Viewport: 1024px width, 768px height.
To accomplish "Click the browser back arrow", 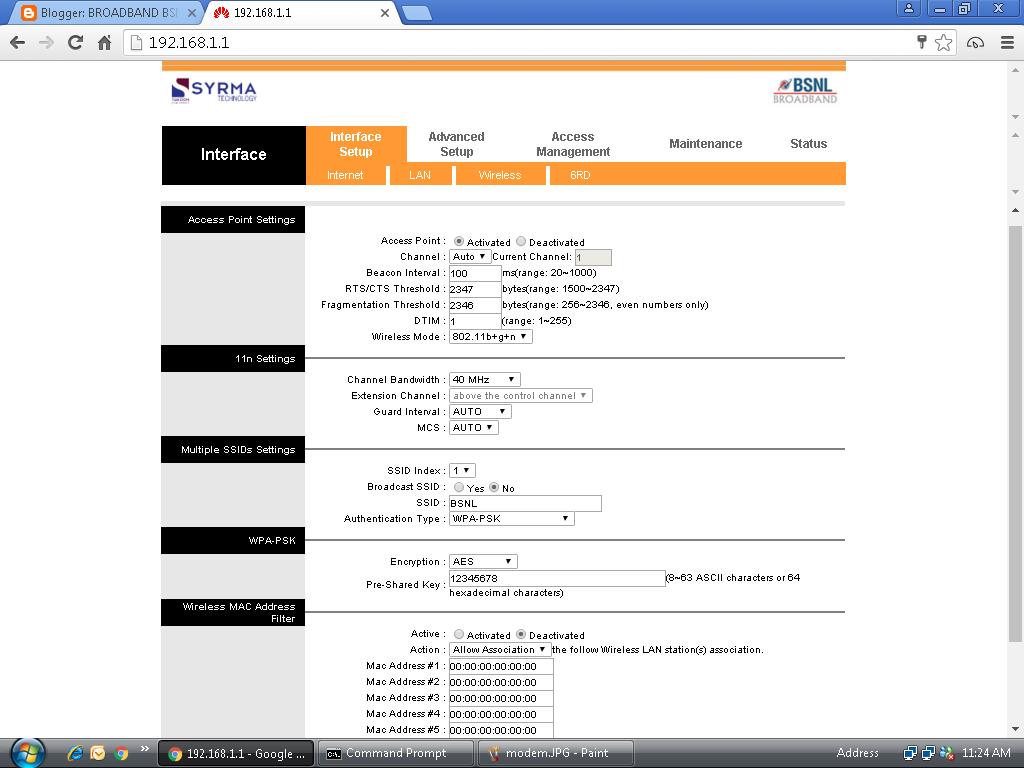I will point(16,43).
